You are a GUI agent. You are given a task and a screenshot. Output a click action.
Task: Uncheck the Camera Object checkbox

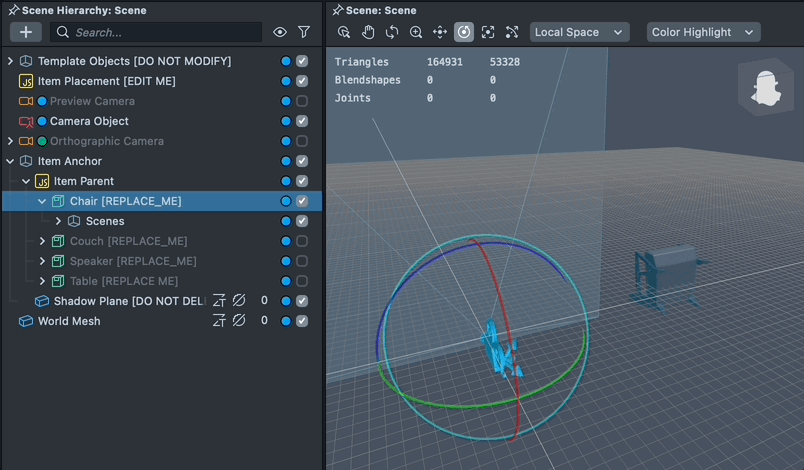point(302,121)
